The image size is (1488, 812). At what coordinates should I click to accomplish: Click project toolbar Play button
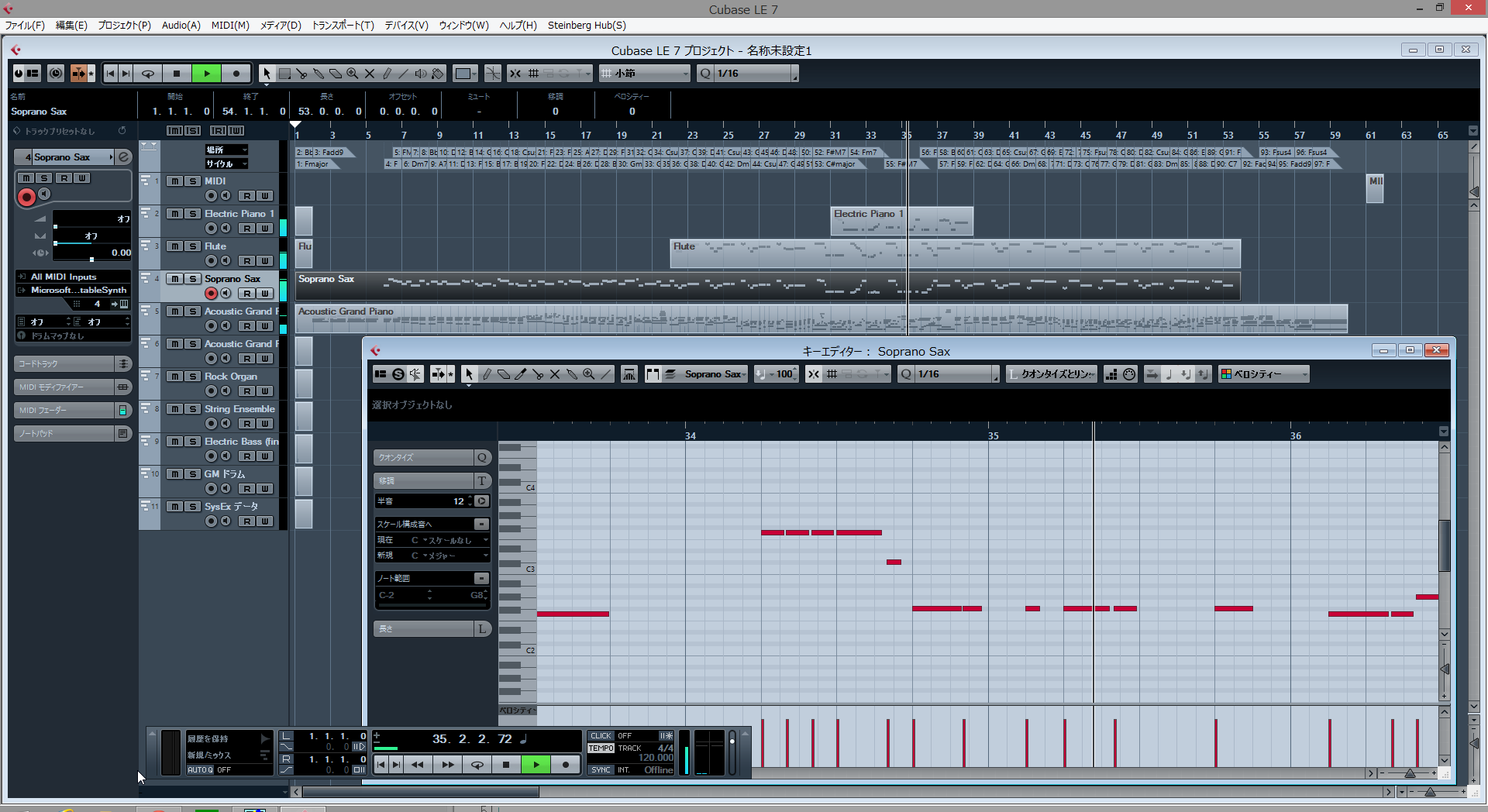[x=207, y=74]
